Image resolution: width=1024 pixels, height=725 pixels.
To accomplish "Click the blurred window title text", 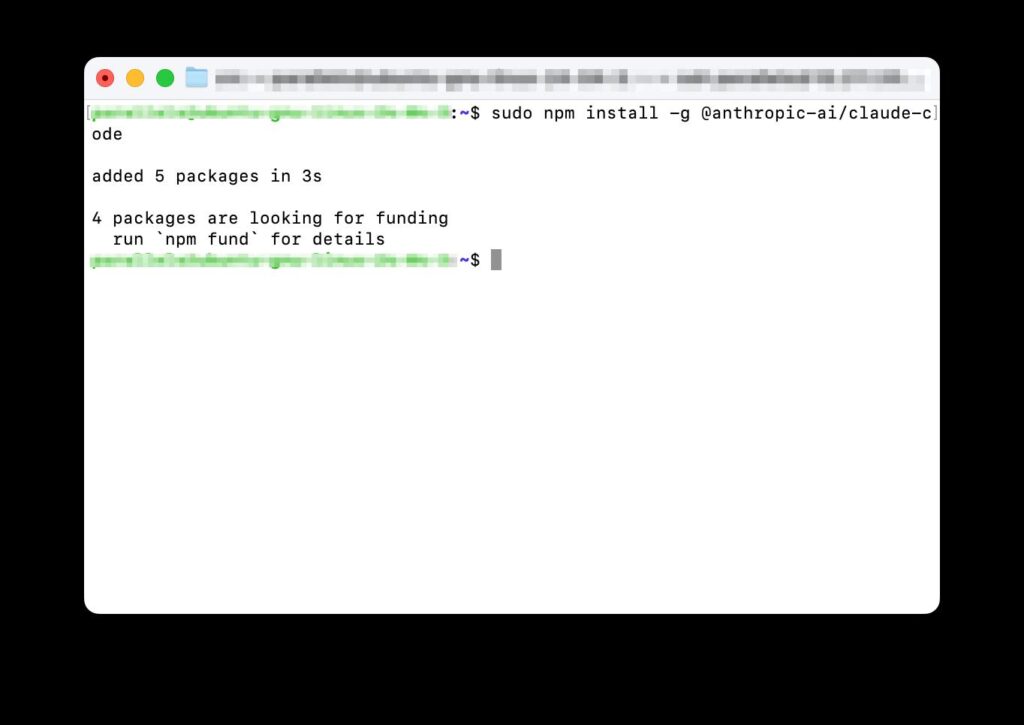I will tap(569, 79).
